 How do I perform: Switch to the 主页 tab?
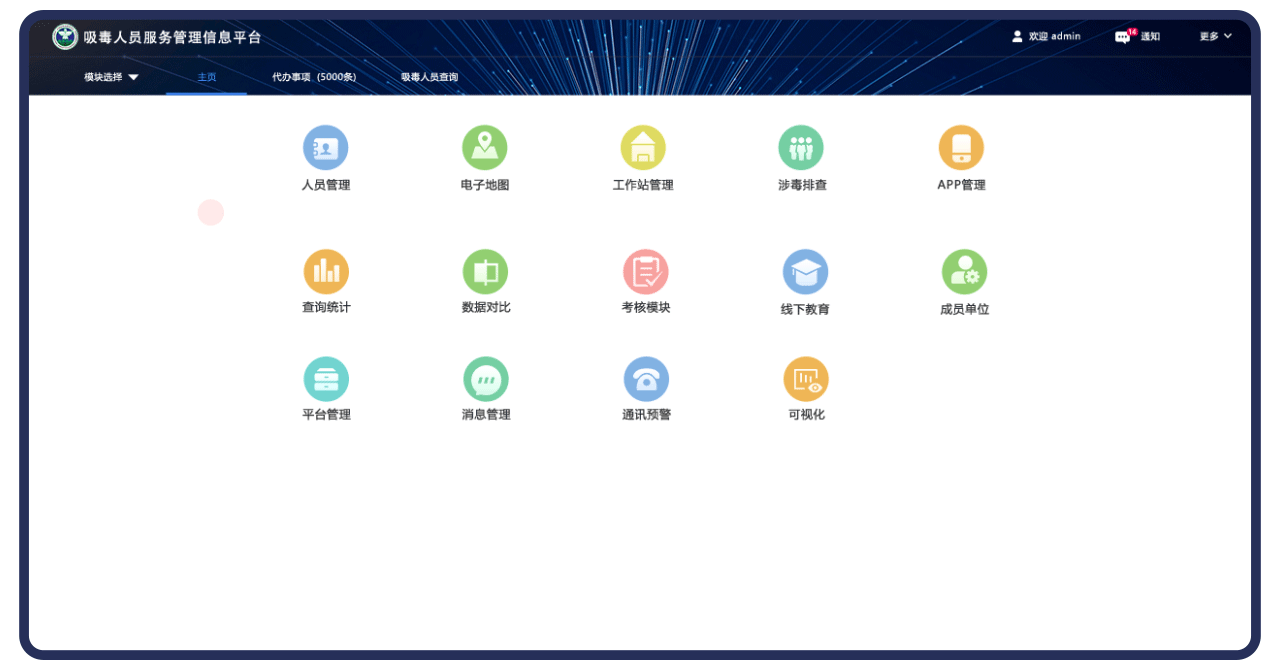pos(206,77)
